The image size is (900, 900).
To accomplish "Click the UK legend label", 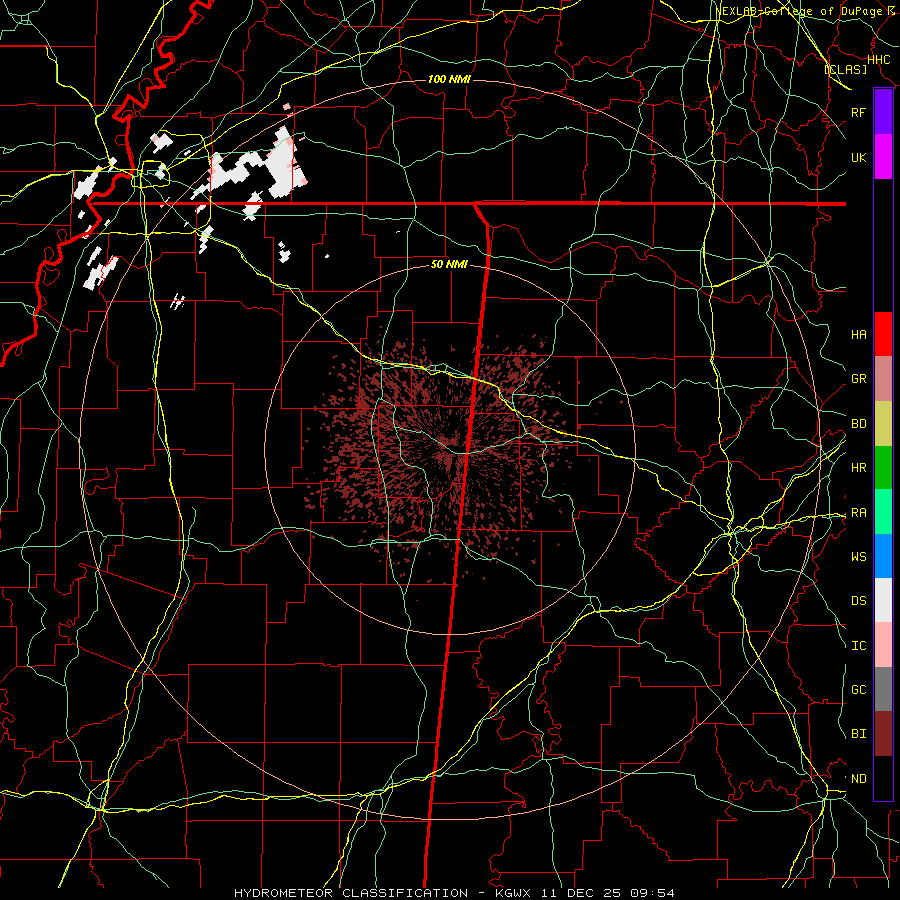I will coord(858,157).
